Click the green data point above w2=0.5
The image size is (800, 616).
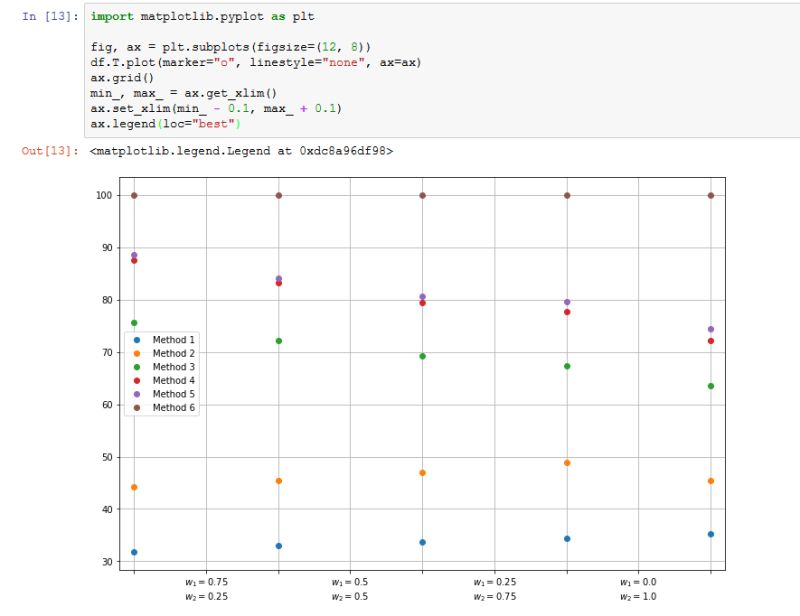pos(276,339)
